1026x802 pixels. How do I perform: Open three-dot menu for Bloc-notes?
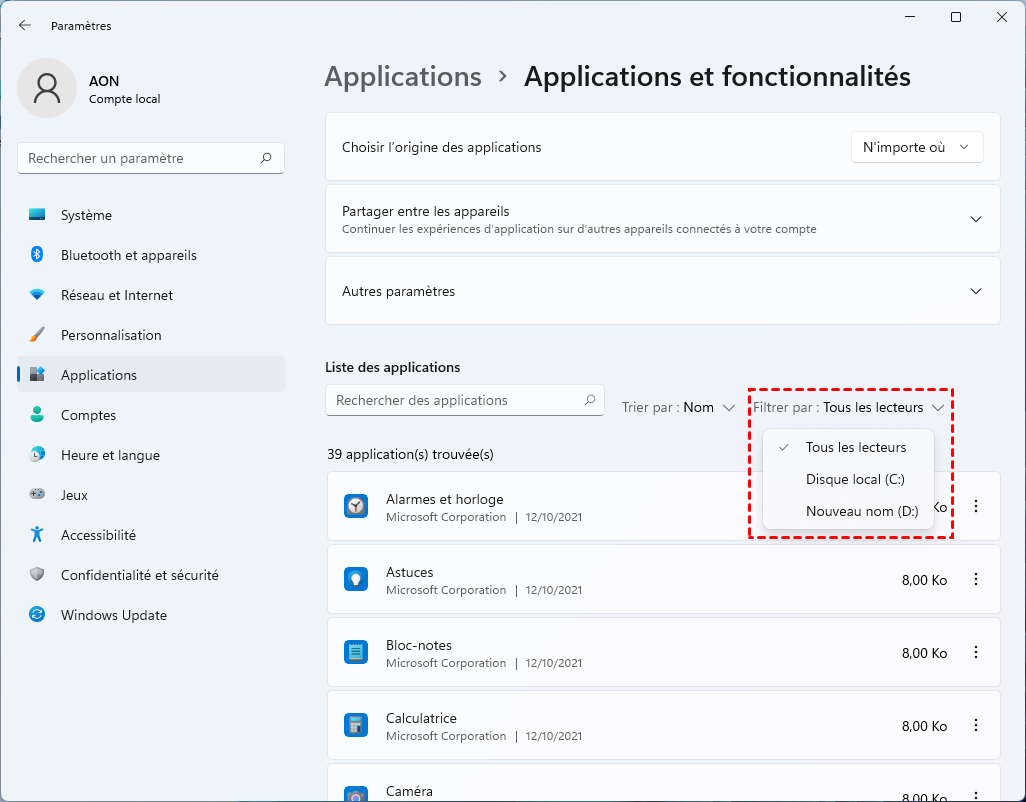click(x=976, y=652)
